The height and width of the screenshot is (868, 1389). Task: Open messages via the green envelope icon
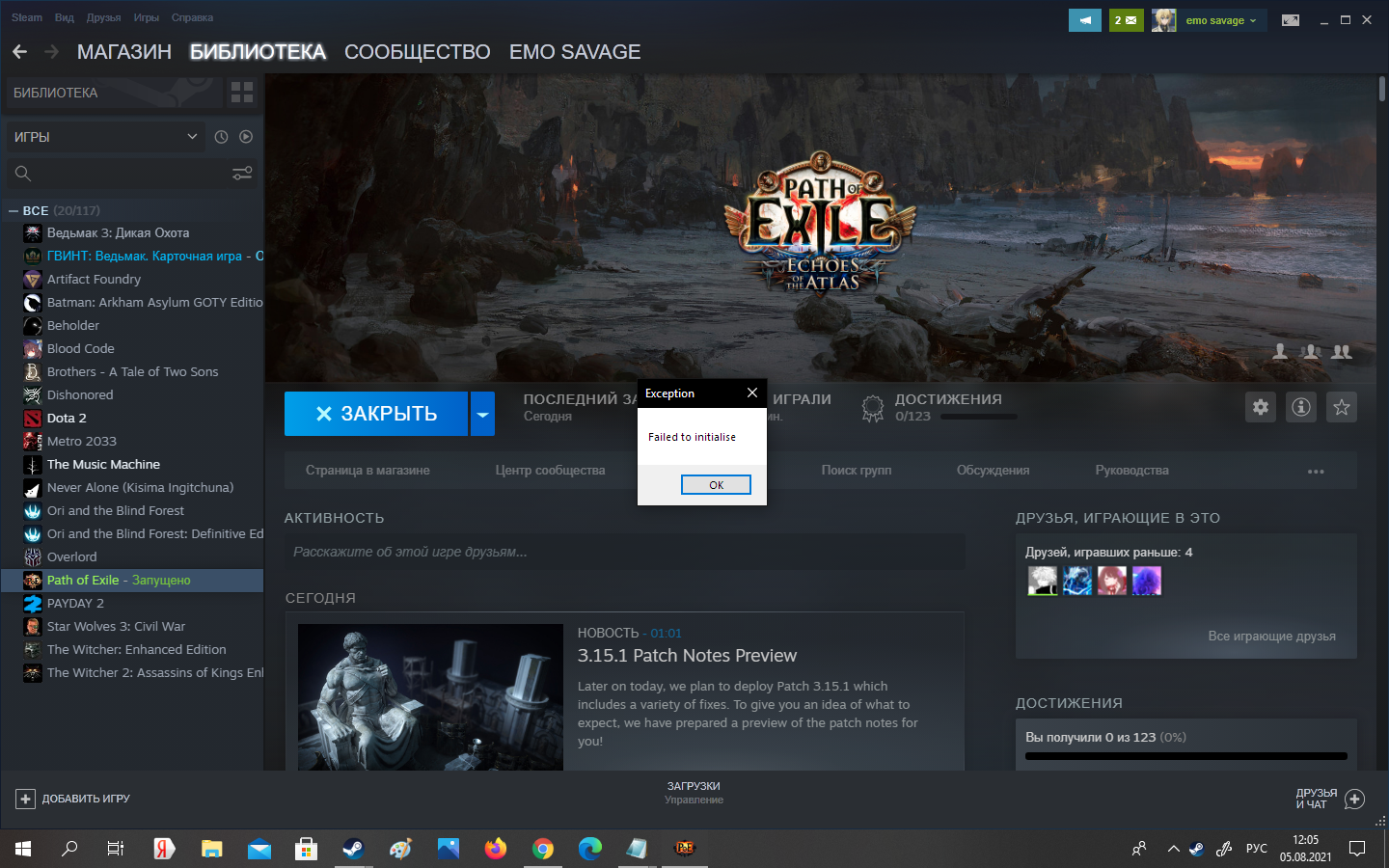click(x=1126, y=18)
